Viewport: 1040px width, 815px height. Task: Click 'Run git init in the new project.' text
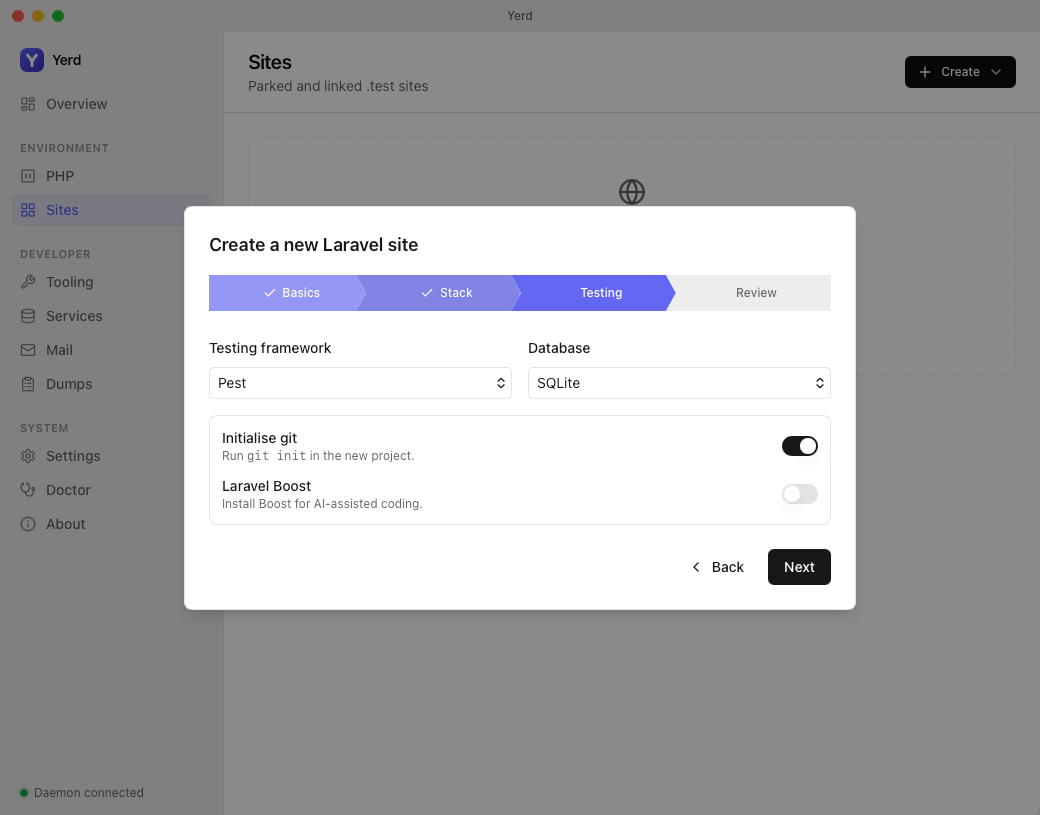318,456
